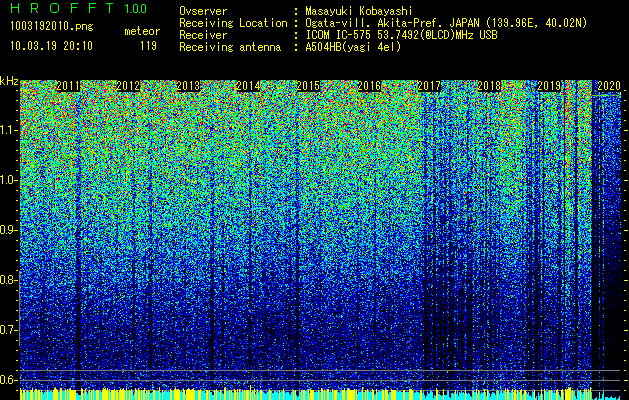Image resolution: width=629 pixels, height=400 pixels.
Task: Click the Receiving Location label
Action: [233, 23]
